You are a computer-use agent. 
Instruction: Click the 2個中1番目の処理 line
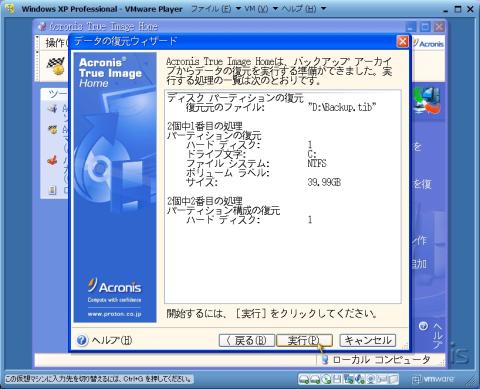point(205,126)
